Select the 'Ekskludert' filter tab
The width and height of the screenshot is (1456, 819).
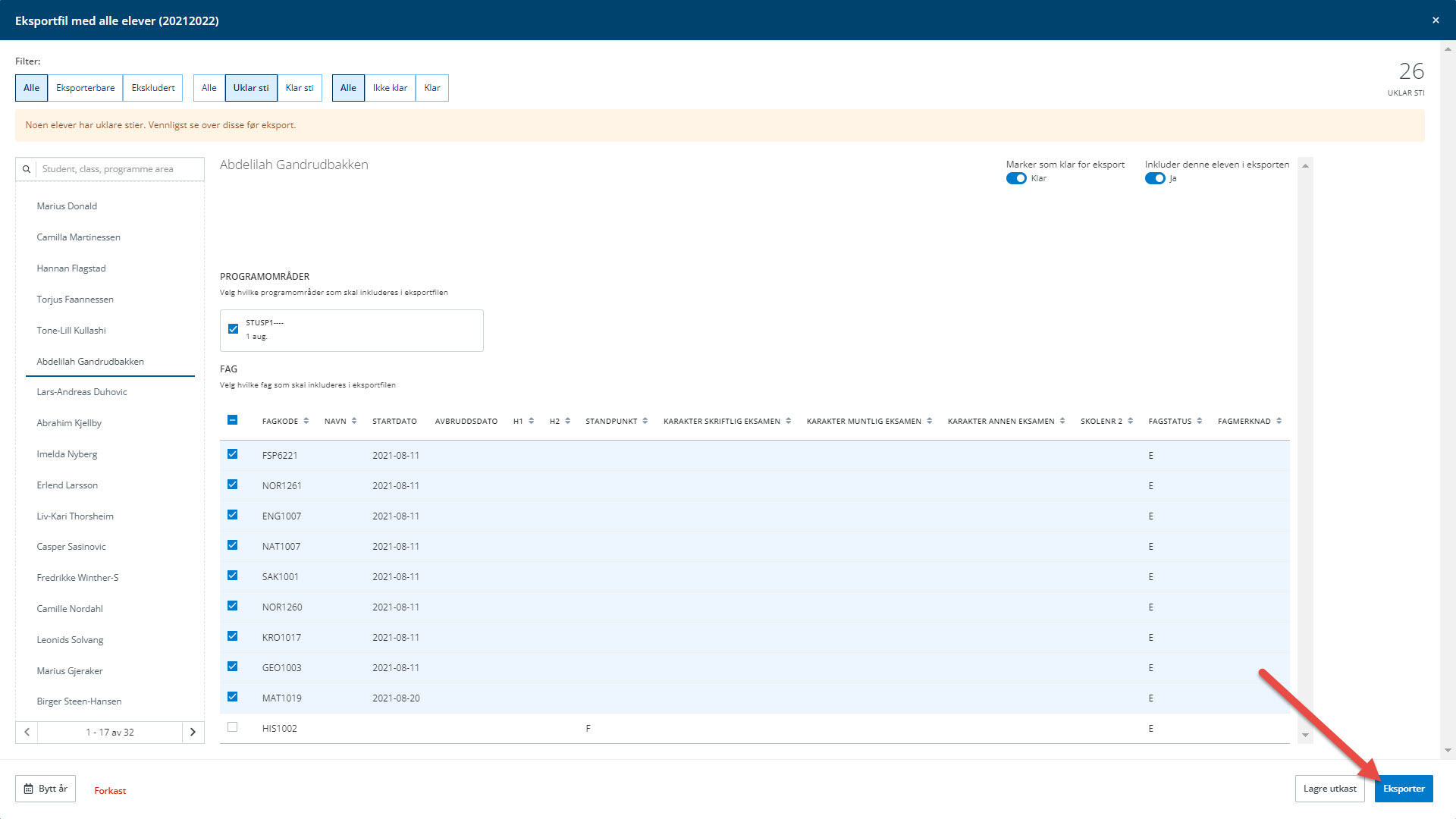coord(153,88)
